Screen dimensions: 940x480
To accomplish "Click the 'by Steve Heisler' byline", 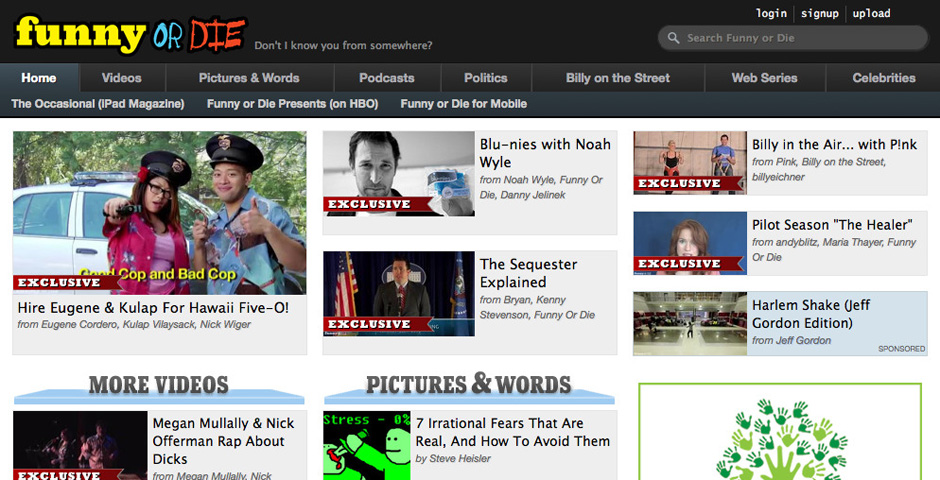I will [x=453, y=458].
